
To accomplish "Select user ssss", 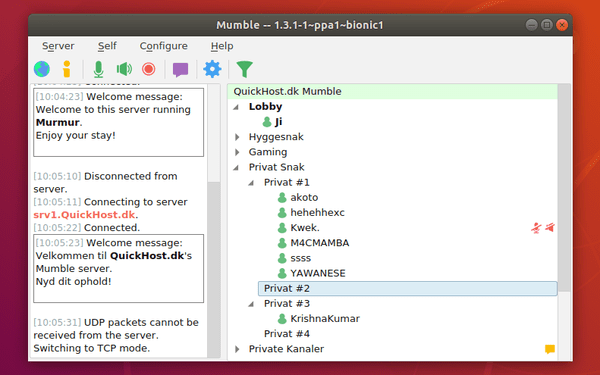I will [x=300, y=258].
